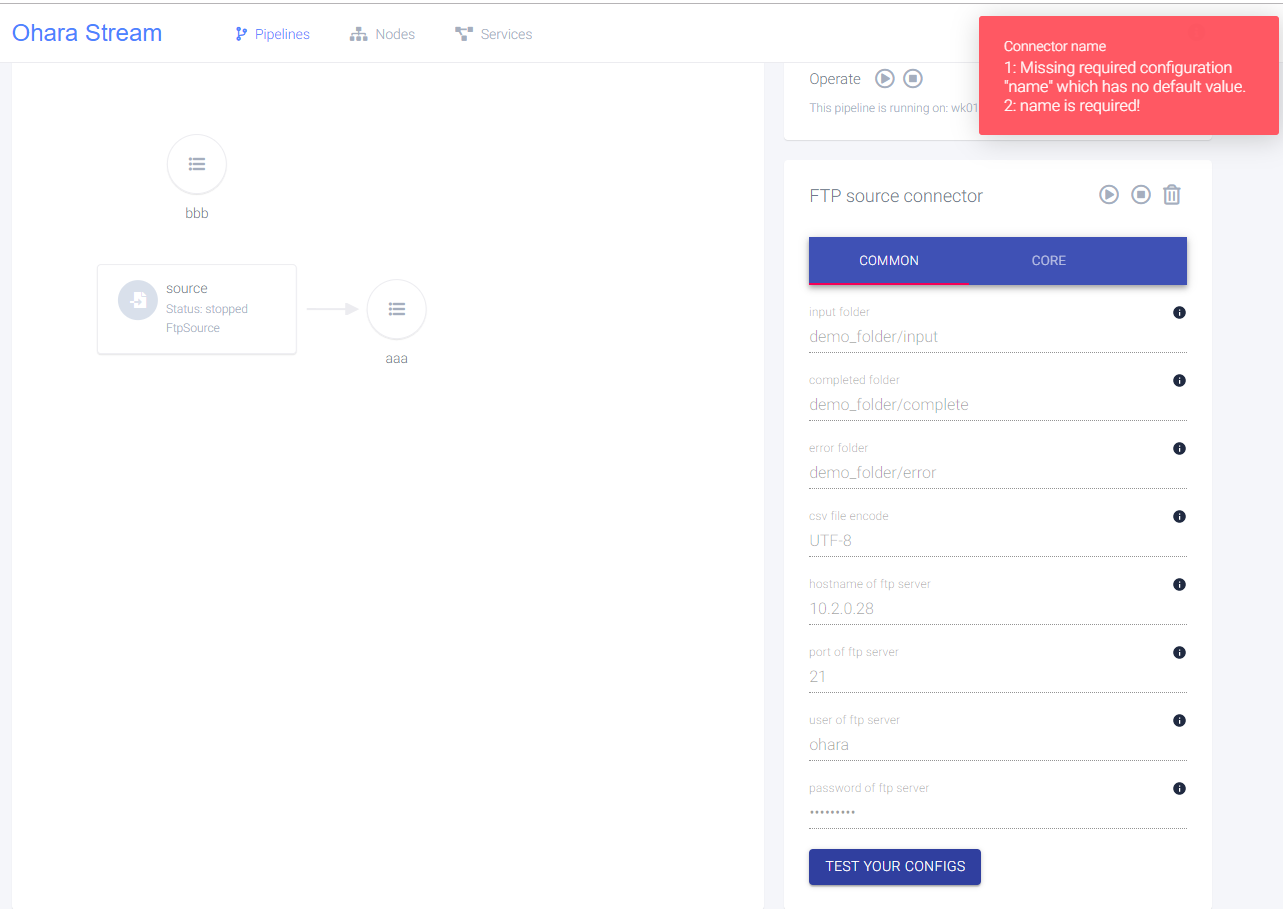Edit the port of ftp server field
Screen dimensions: 1283x909
click(998, 677)
